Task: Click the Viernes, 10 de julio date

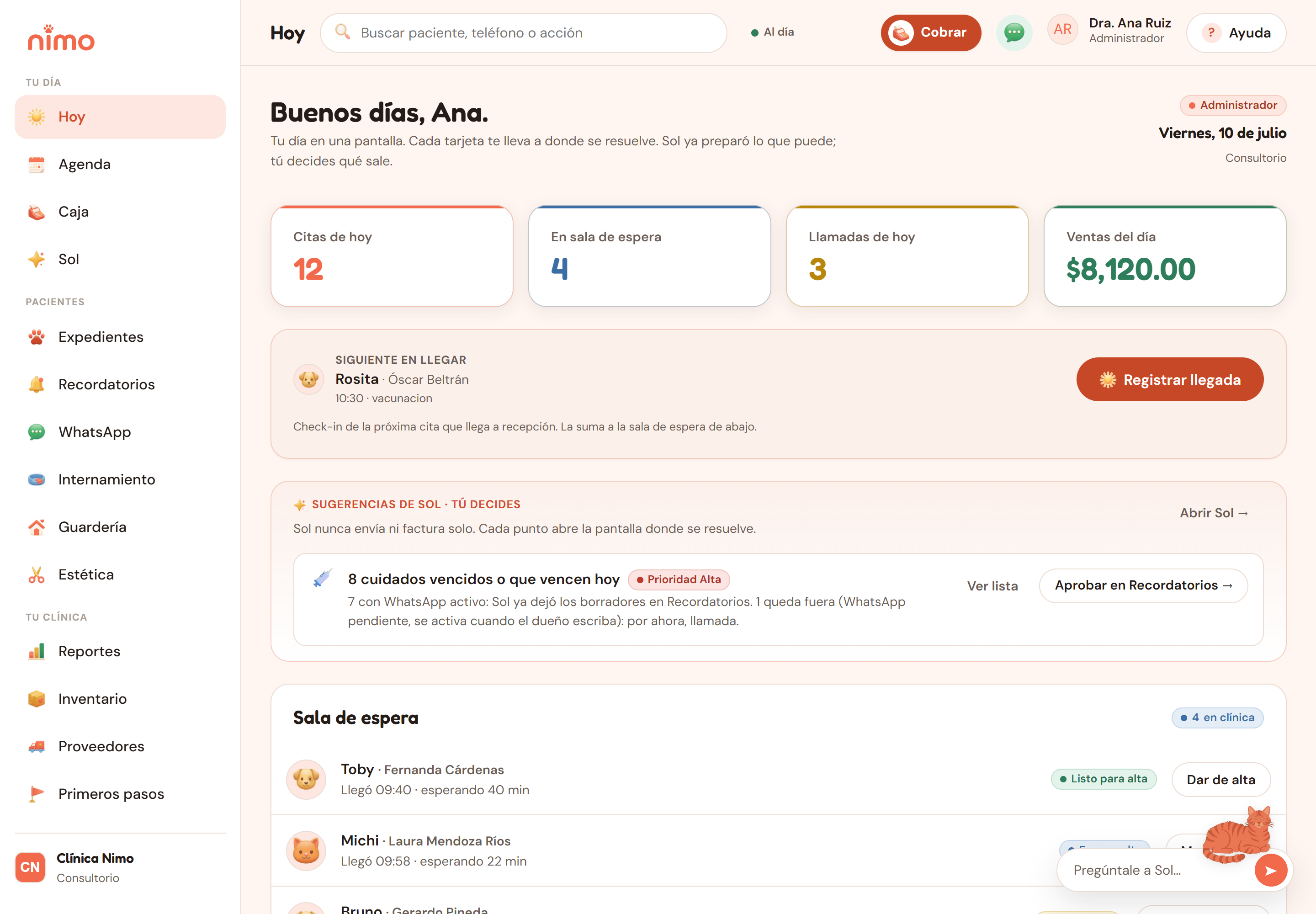Action: pyautogui.click(x=1222, y=133)
